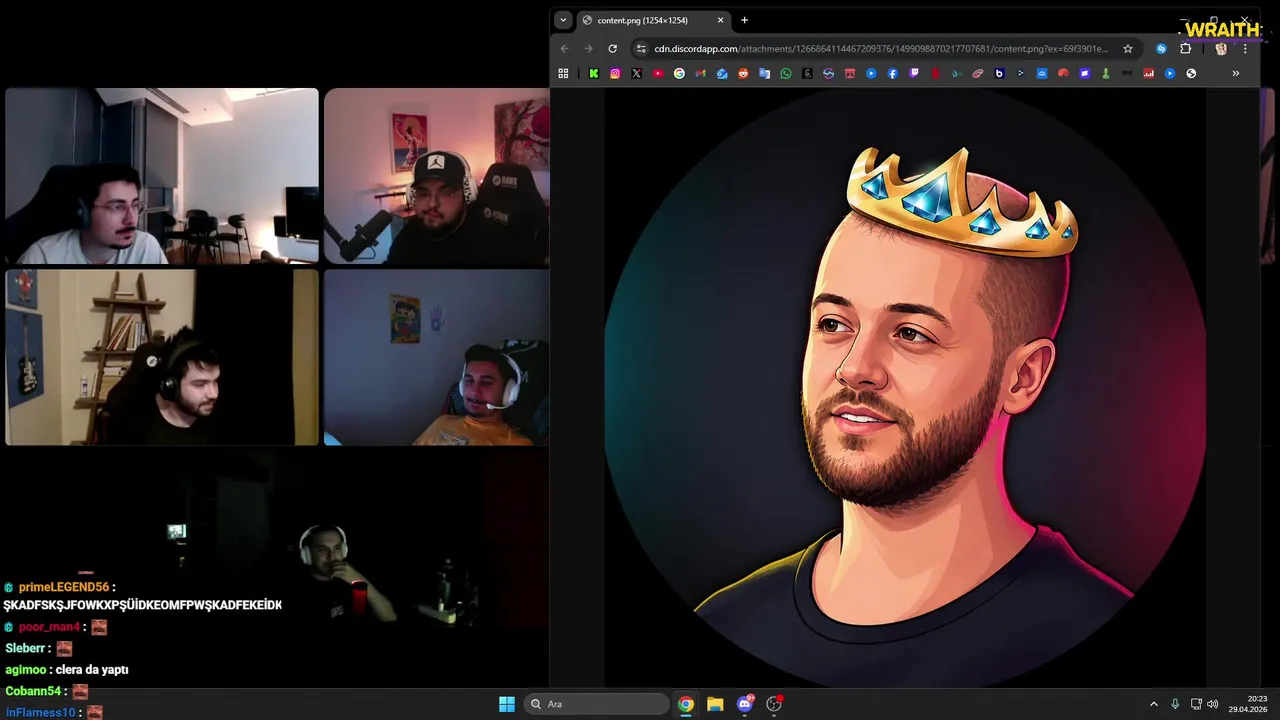Go forward in Chrome

(x=588, y=48)
